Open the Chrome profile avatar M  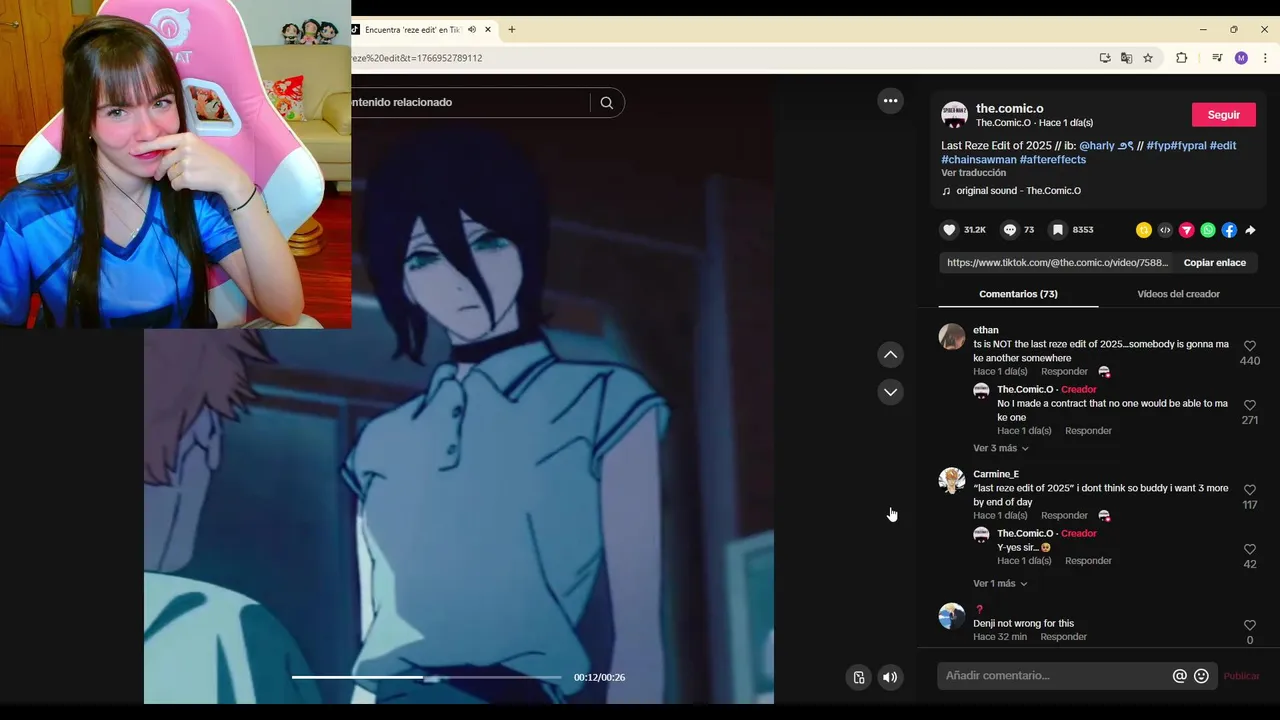tap(1241, 58)
